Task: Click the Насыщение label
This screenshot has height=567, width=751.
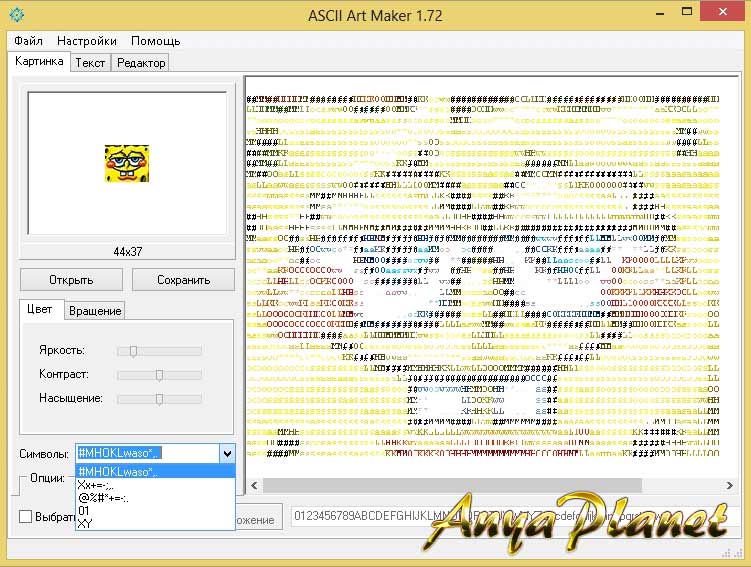Action: pos(71,398)
